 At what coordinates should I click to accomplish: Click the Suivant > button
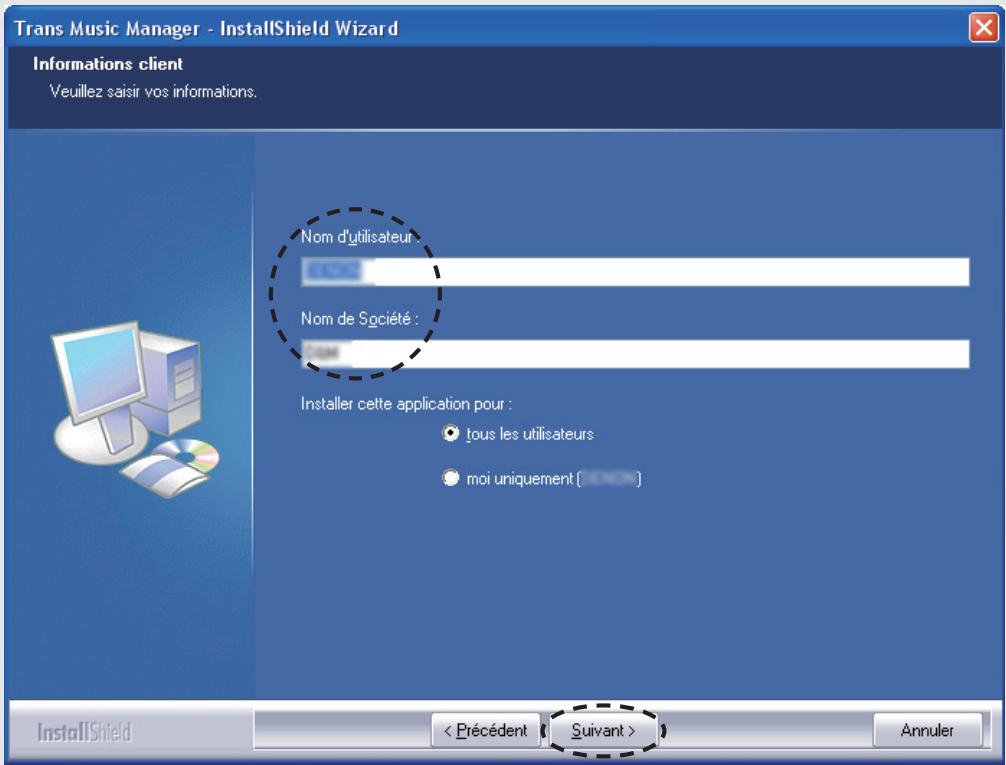(603, 730)
